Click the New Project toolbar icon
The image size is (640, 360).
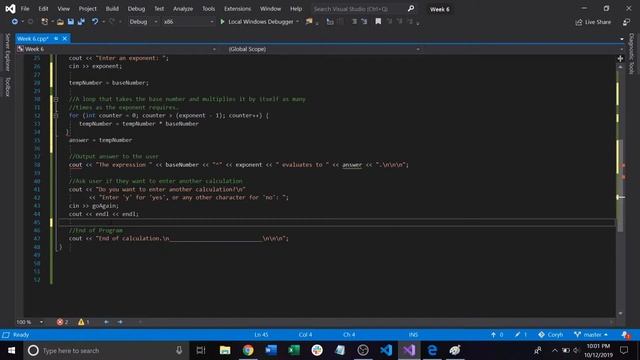pos(44,22)
